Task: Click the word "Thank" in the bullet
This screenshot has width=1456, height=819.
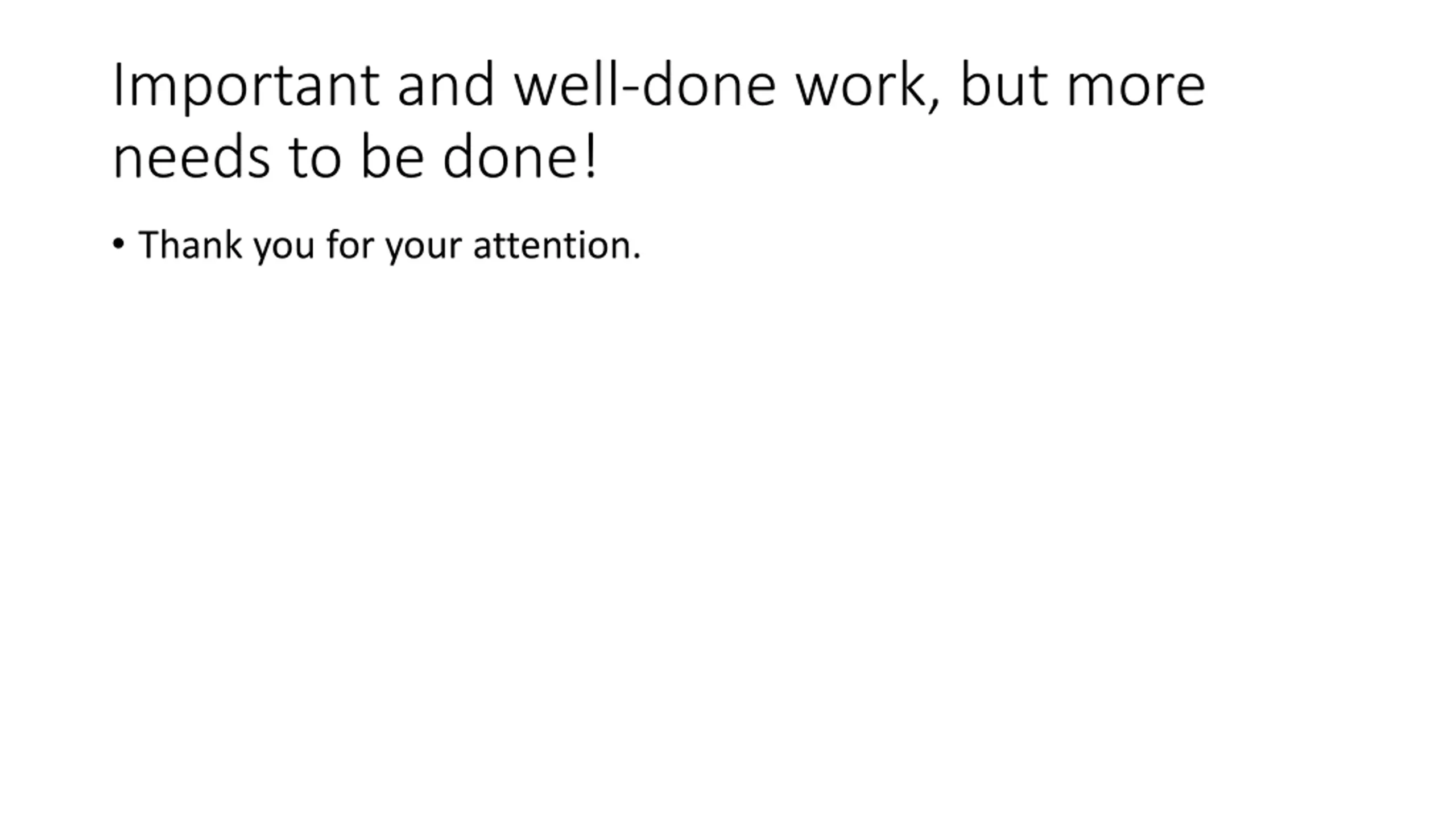Action: (x=191, y=245)
